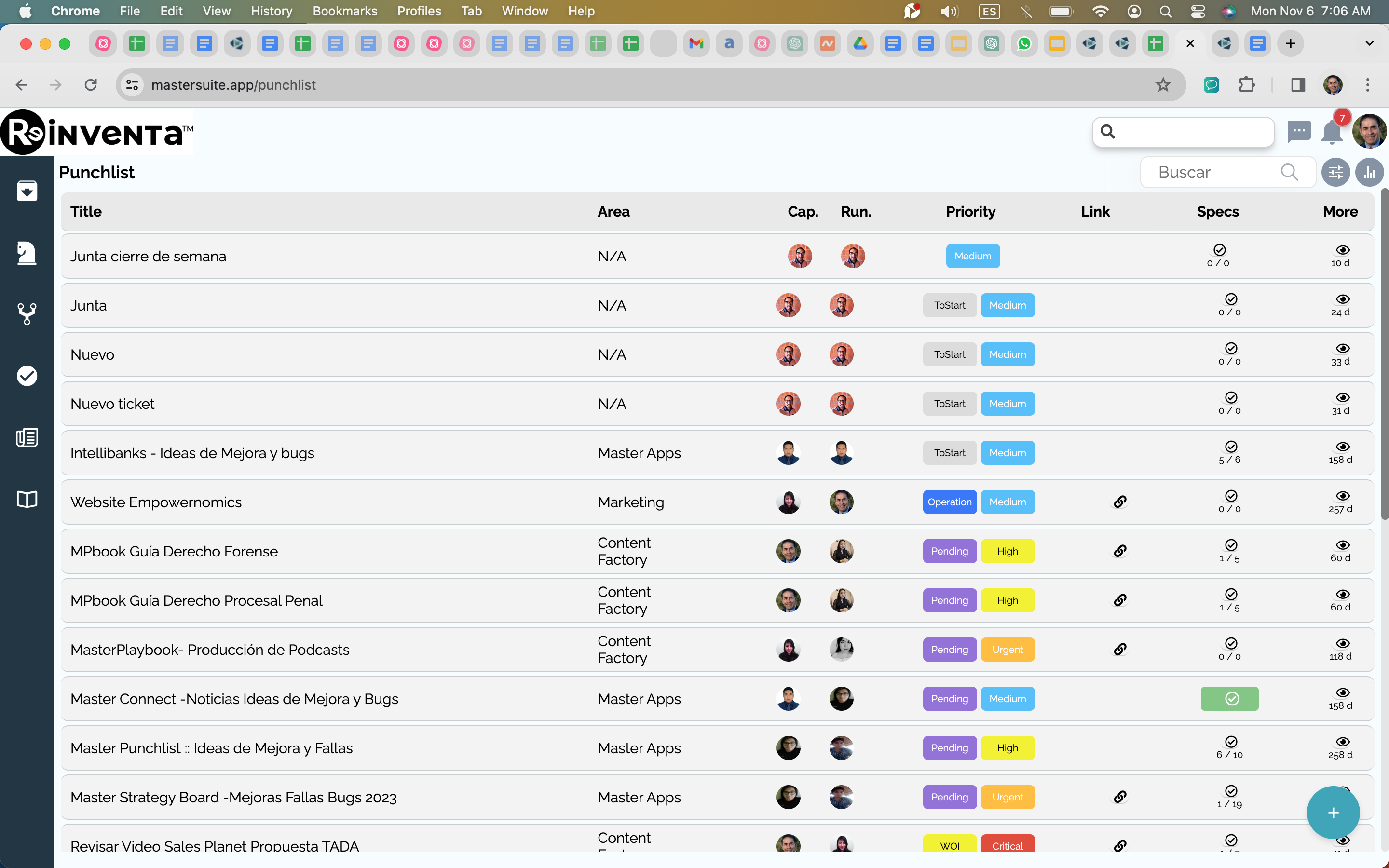Open the notifications bell with 7 badge
Viewport: 1389px width, 868px height.
1332,132
